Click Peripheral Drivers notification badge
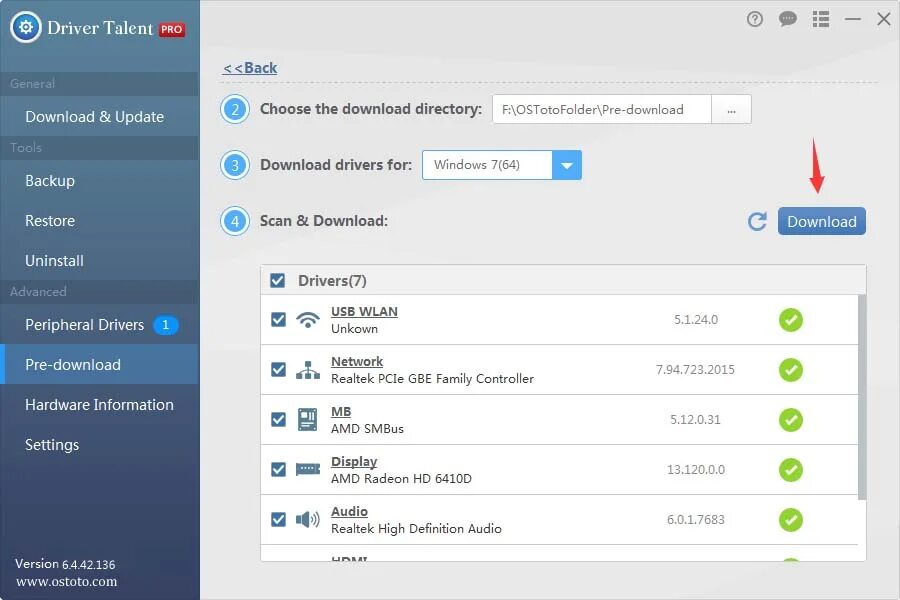The height and width of the screenshot is (600, 900). tap(165, 325)
